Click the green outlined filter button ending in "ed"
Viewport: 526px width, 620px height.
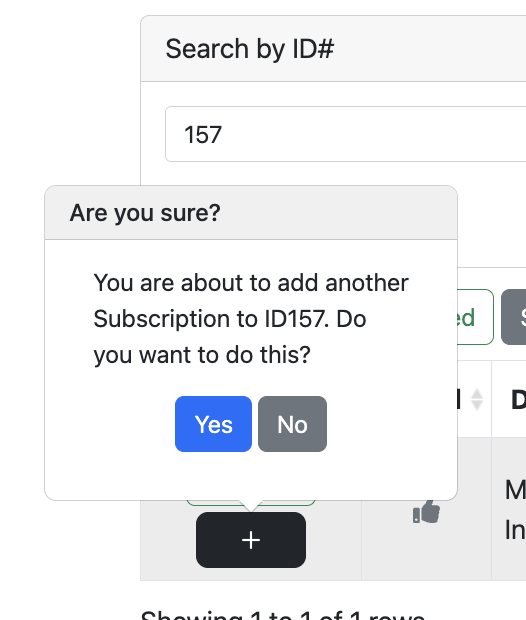coord(475,317)
